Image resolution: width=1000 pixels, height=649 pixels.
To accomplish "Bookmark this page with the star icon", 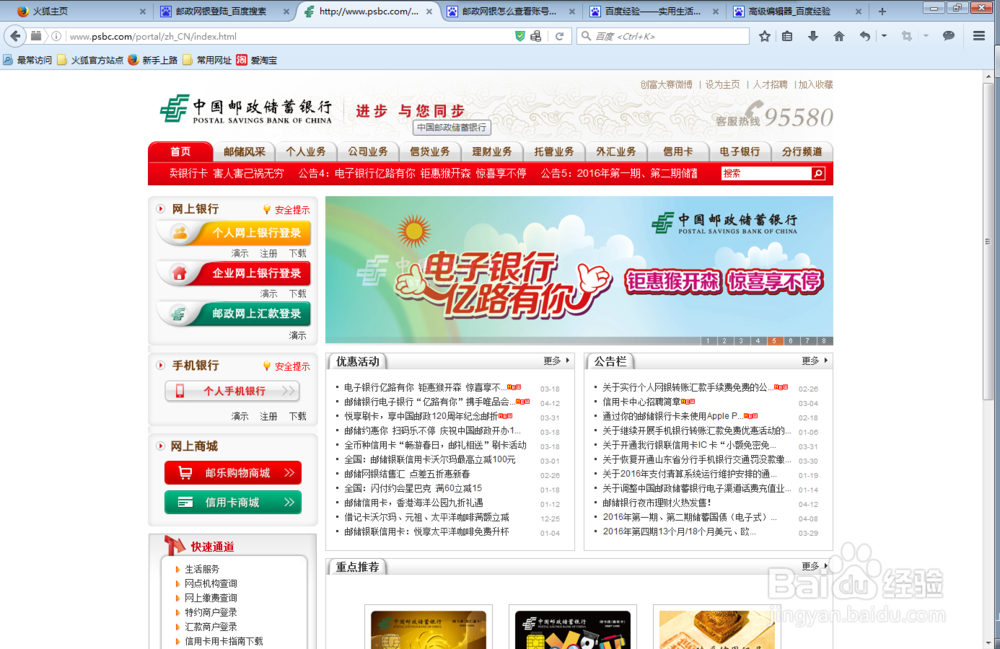I will 765,36.
